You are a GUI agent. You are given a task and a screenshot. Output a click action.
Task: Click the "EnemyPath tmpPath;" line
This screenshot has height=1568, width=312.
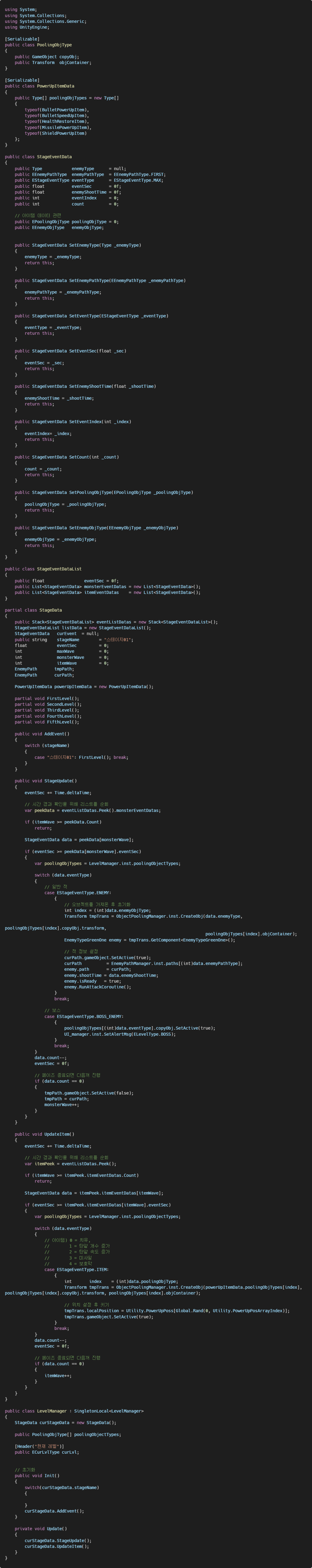pos(44,669)
